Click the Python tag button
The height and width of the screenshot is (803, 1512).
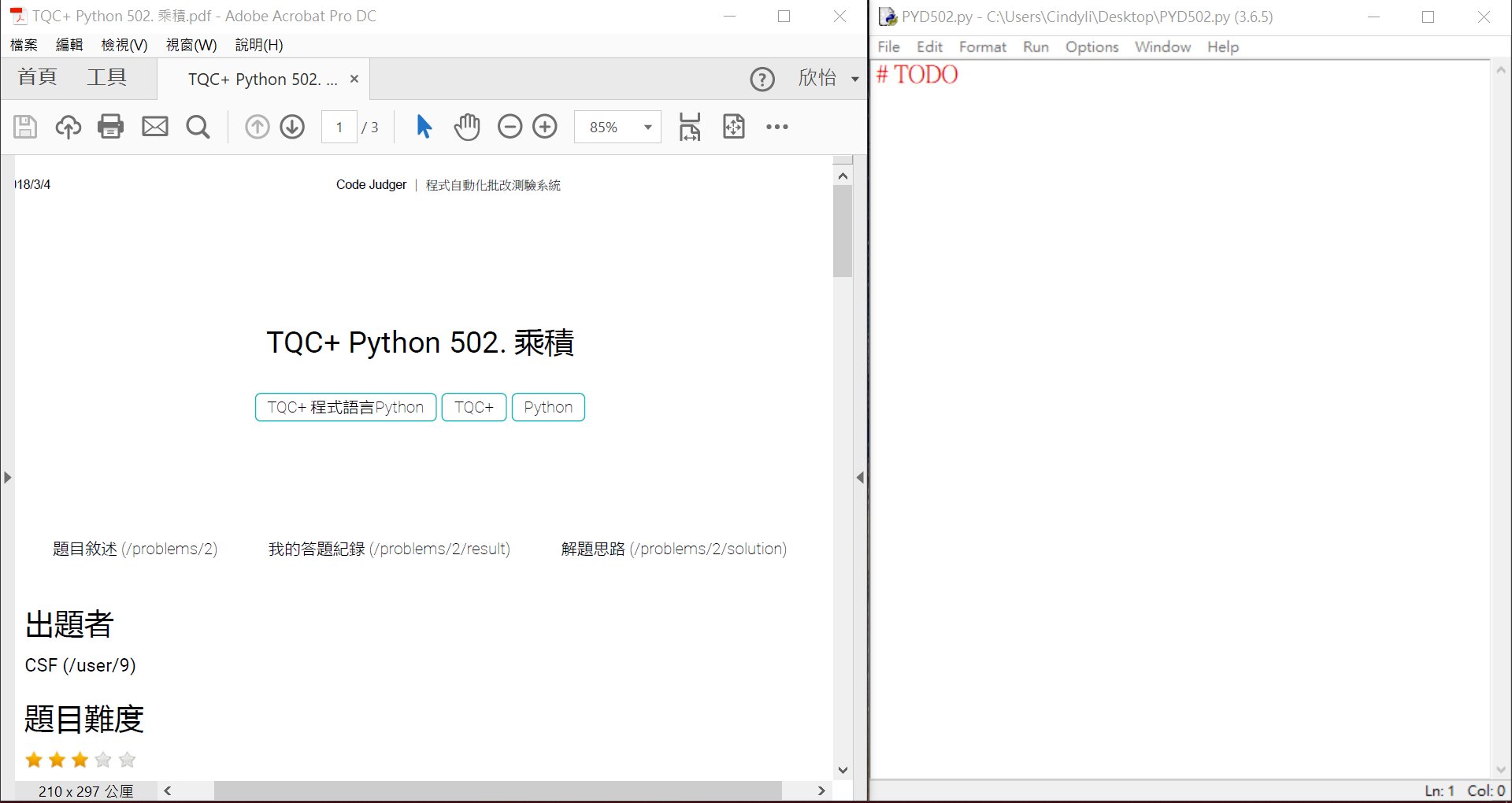[x=548, y=407]
